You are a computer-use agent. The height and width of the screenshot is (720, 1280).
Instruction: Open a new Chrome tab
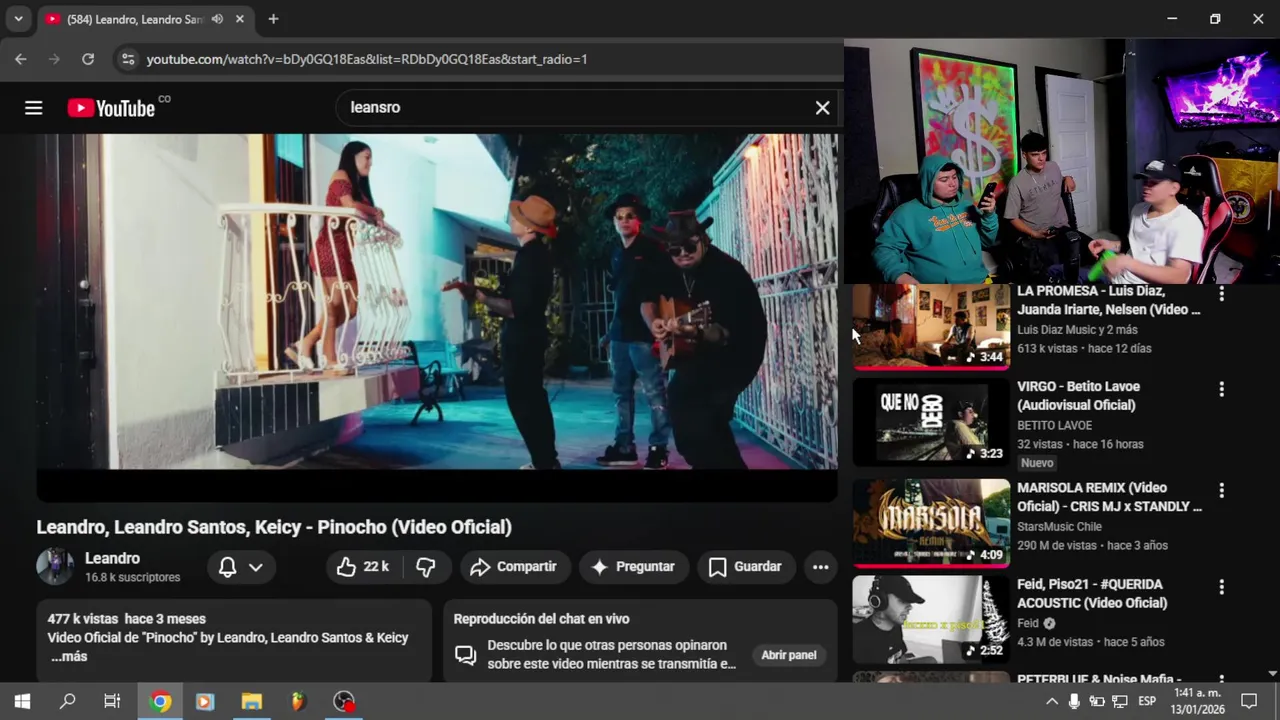tap(273, 19)
